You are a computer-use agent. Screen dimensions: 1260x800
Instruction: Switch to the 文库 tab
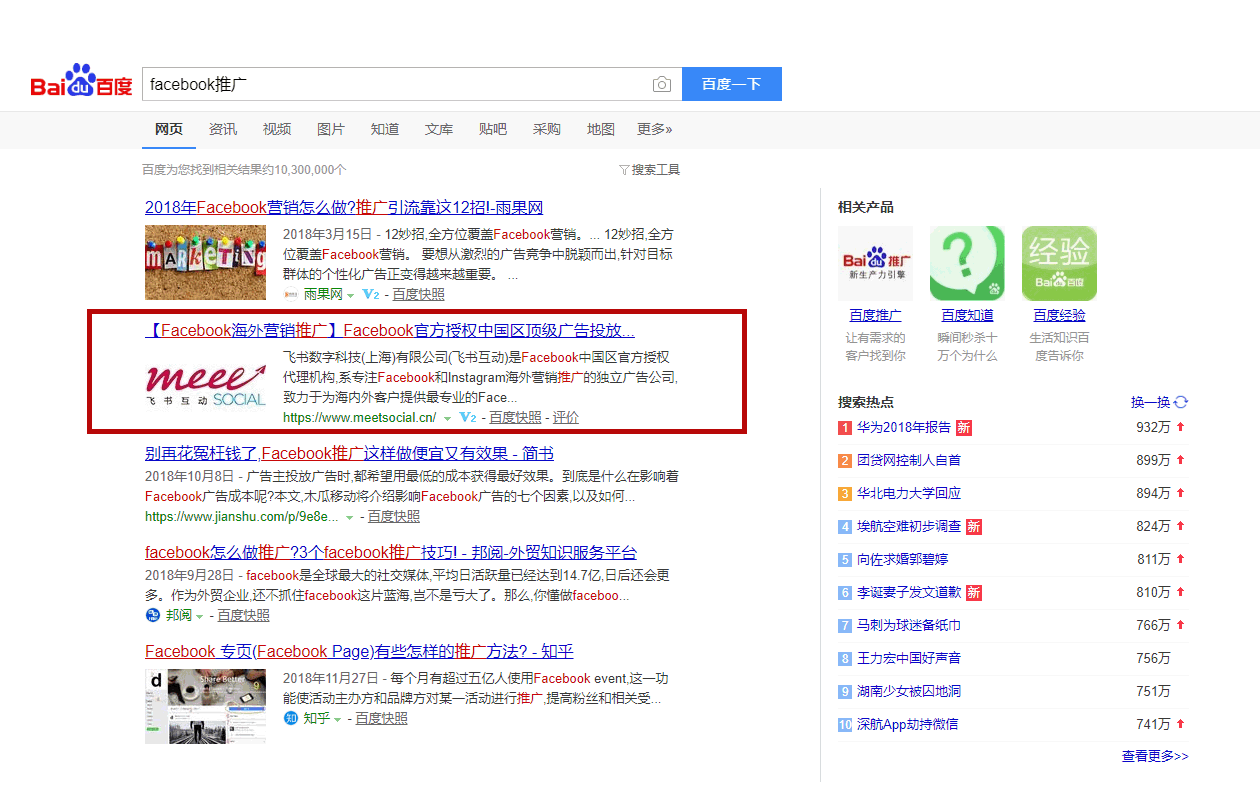pos(439,129)
